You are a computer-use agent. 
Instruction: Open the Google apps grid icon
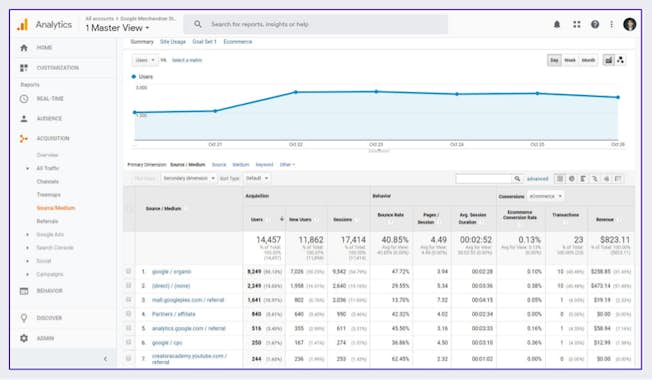point(576,25)
